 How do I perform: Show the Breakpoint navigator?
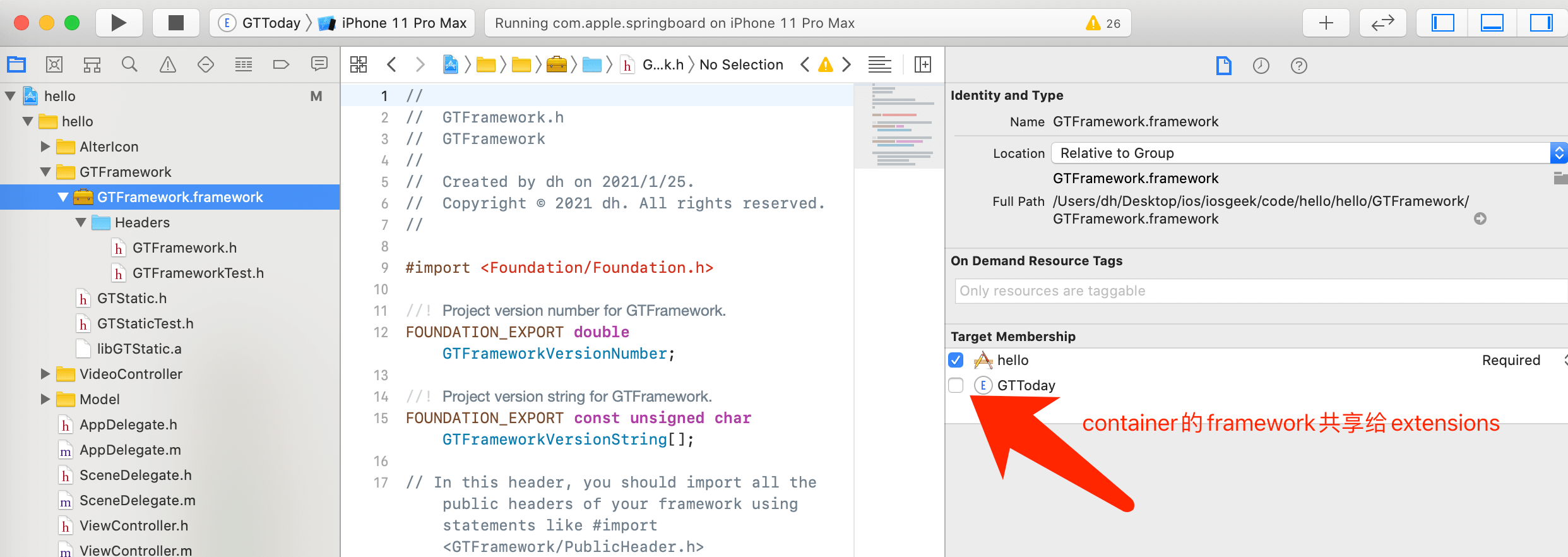click(282, 64)
